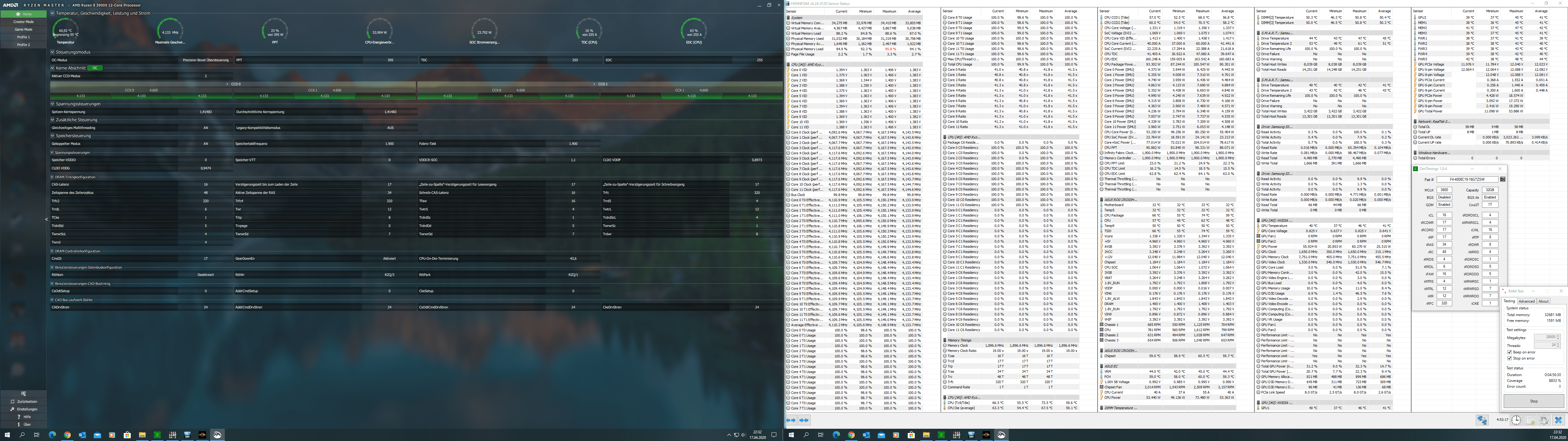The height and width of the screenshot is (441, 1568).
Task: Collapse the Steuerungsmodus section
Action: tap(52, 52)
